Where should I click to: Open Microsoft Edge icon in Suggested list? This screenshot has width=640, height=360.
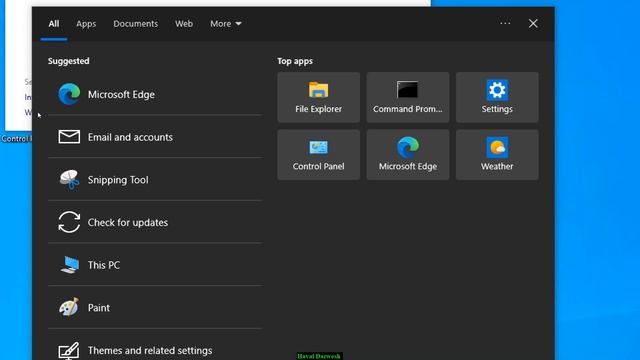(x=69, y=94)
